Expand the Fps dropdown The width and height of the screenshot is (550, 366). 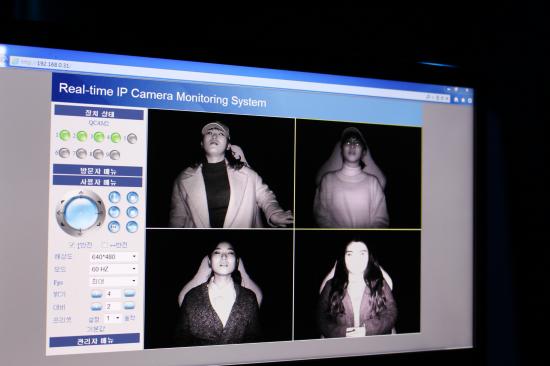point(113,281)
